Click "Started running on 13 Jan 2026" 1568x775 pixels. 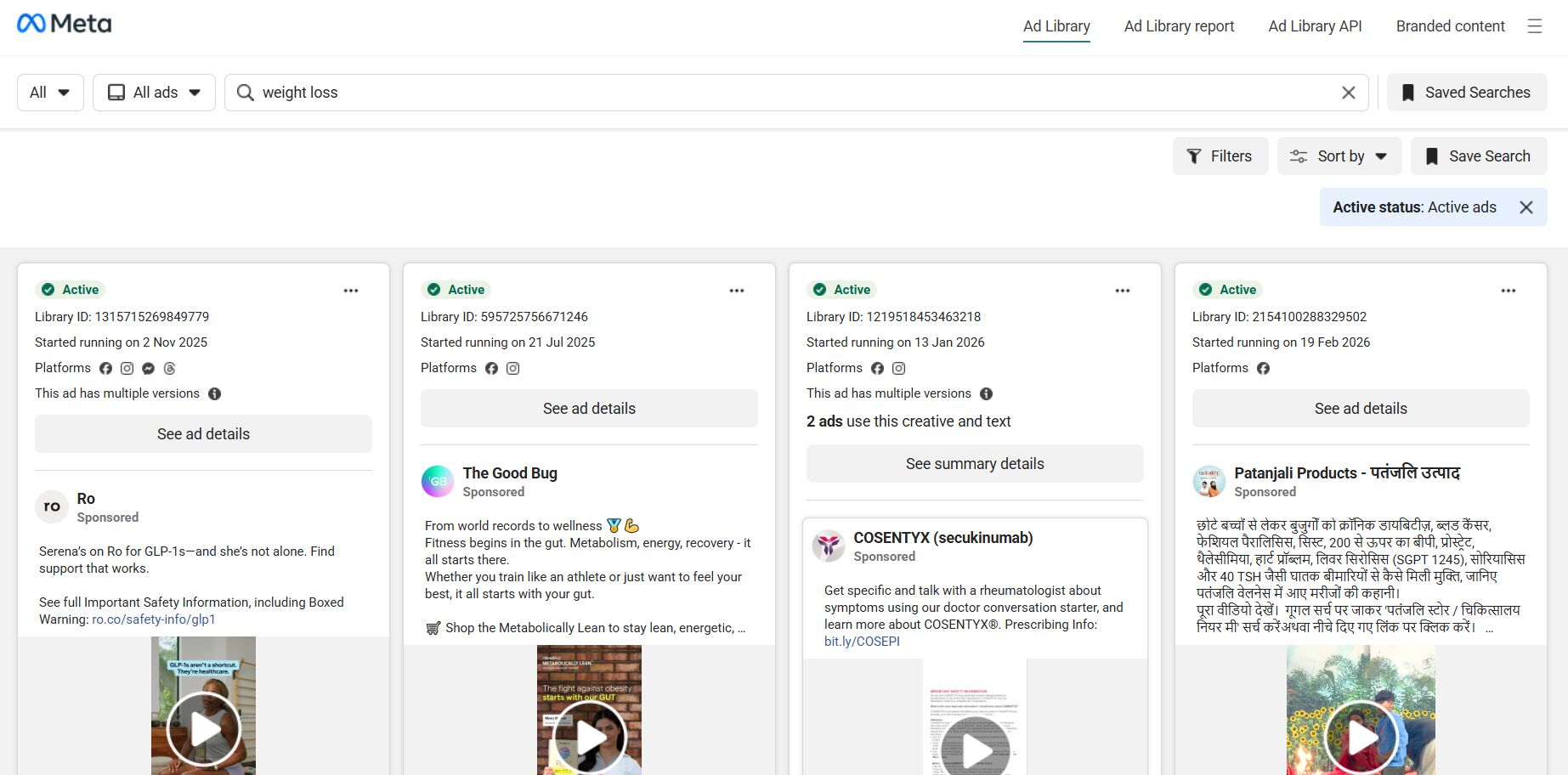tap(895, 342)
